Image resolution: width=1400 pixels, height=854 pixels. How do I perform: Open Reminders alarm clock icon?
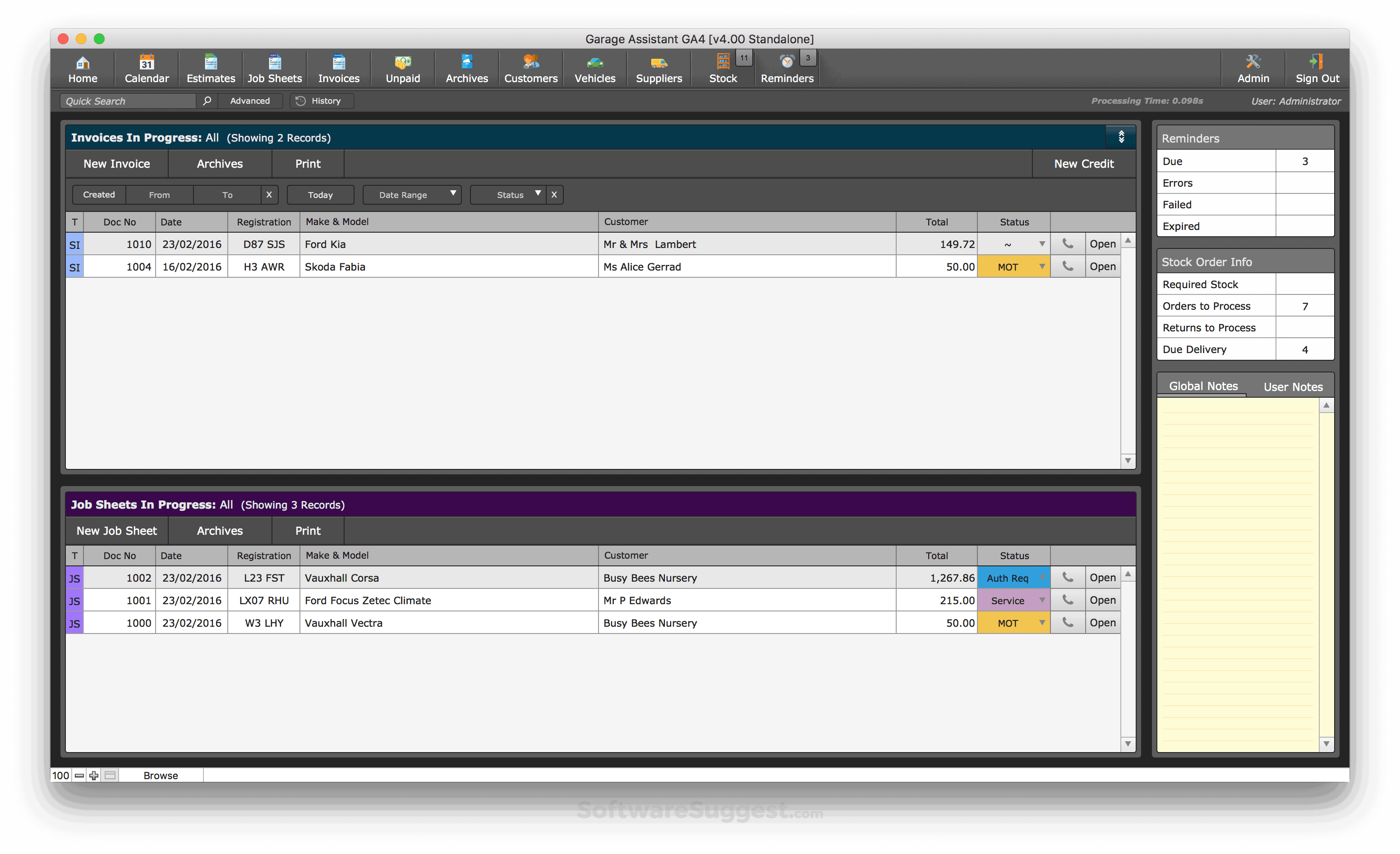(787, 63)
